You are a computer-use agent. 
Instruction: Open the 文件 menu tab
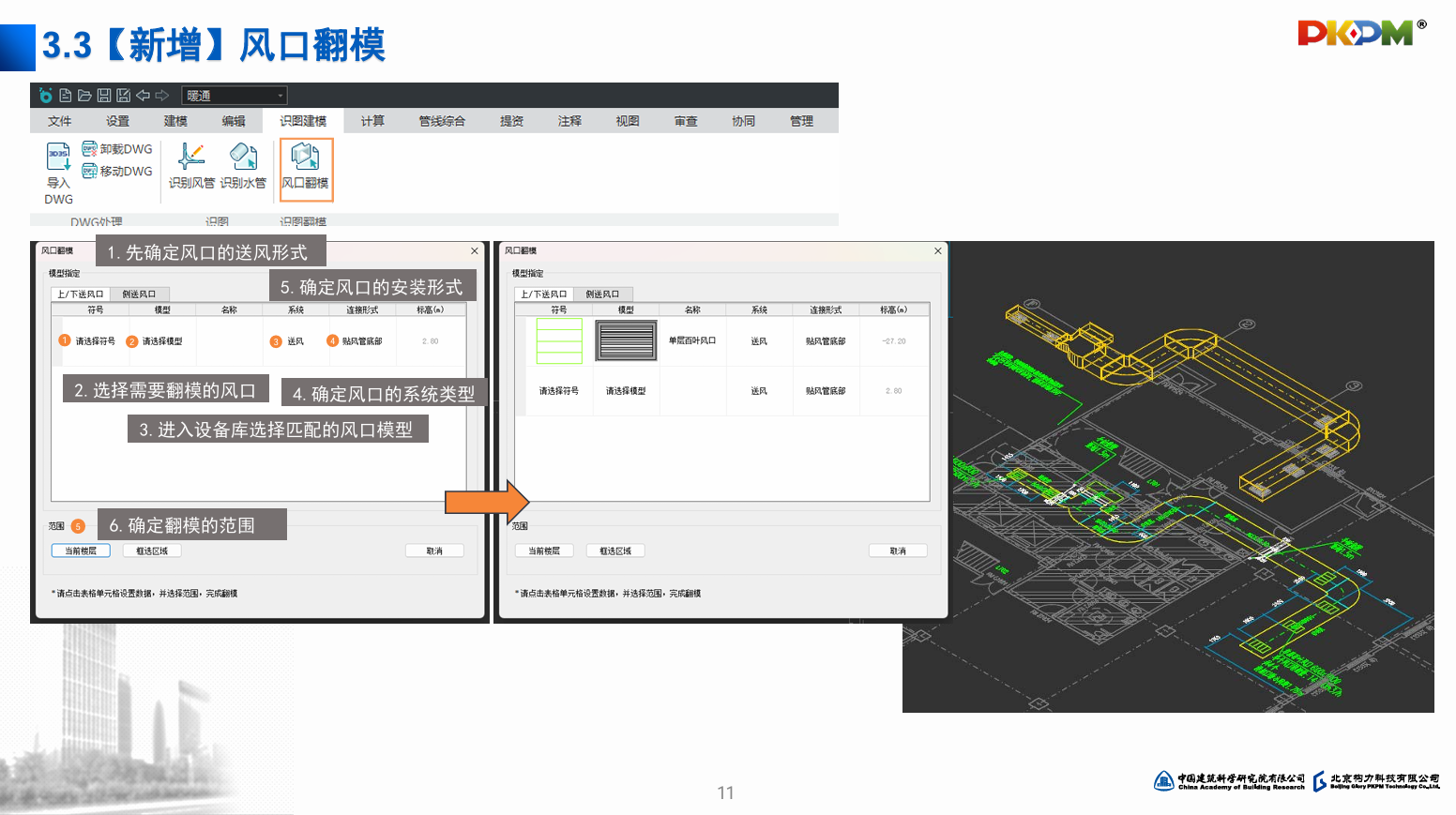tap(60, 121)
